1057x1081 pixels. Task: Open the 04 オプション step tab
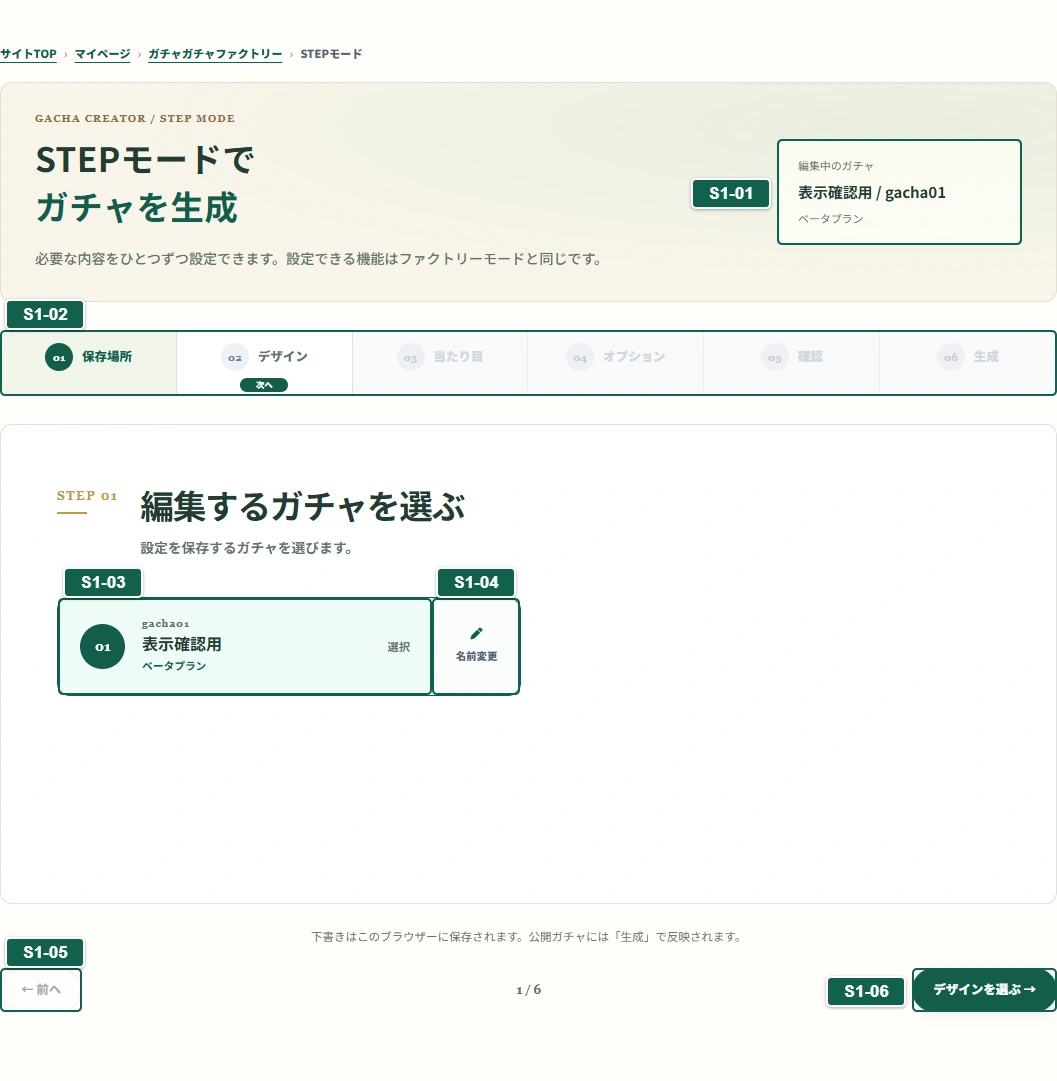click(x=615, y=363)
